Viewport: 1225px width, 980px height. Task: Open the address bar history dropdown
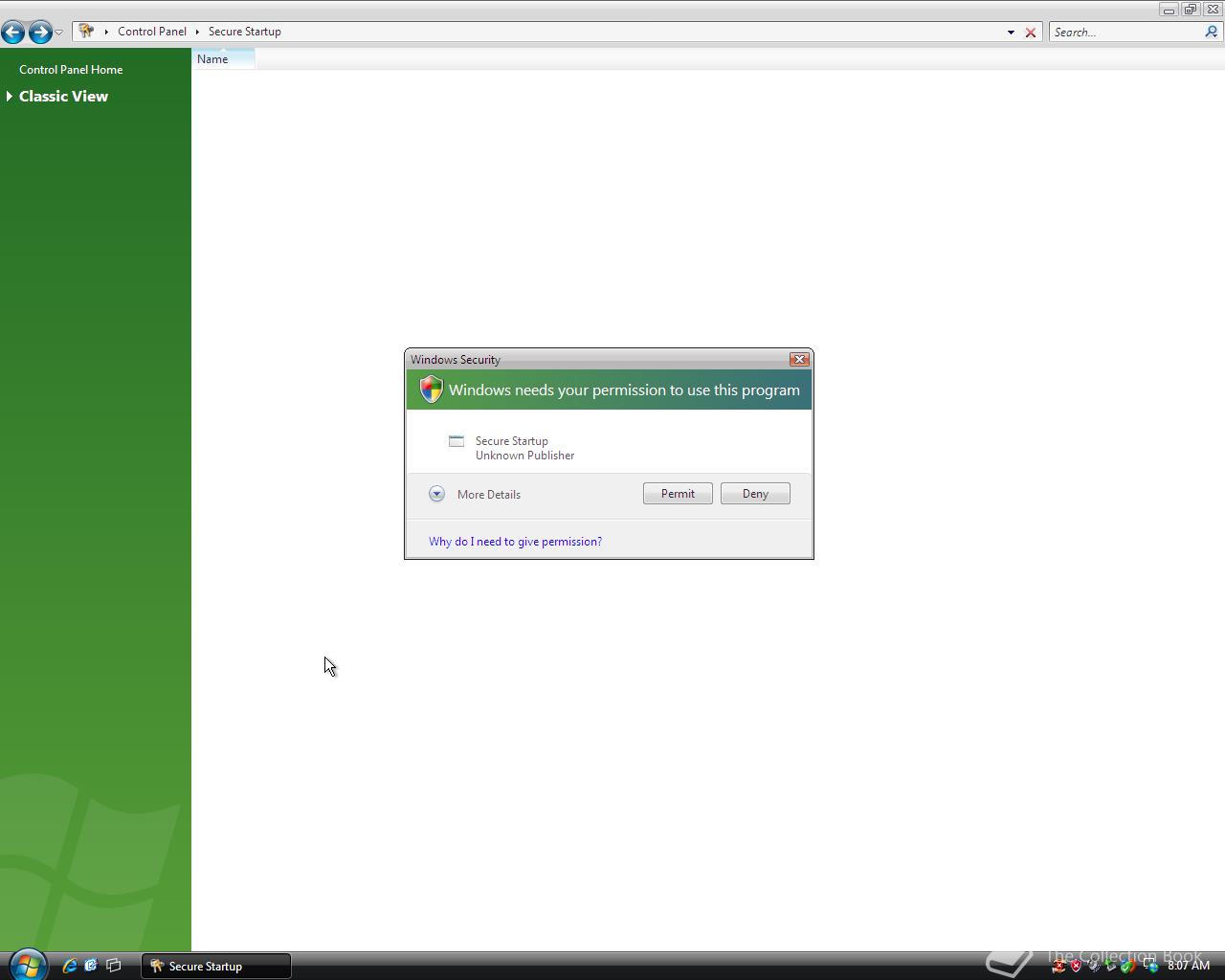1011,33
